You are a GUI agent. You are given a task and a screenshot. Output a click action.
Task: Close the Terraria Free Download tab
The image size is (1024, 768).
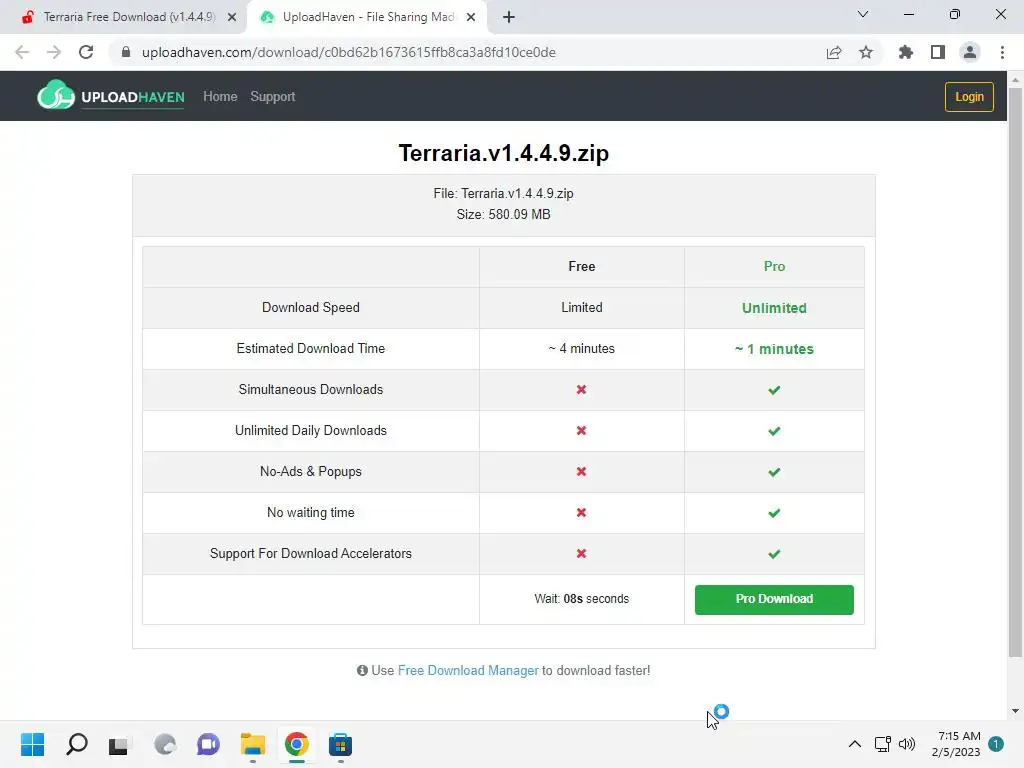(232, 17)
